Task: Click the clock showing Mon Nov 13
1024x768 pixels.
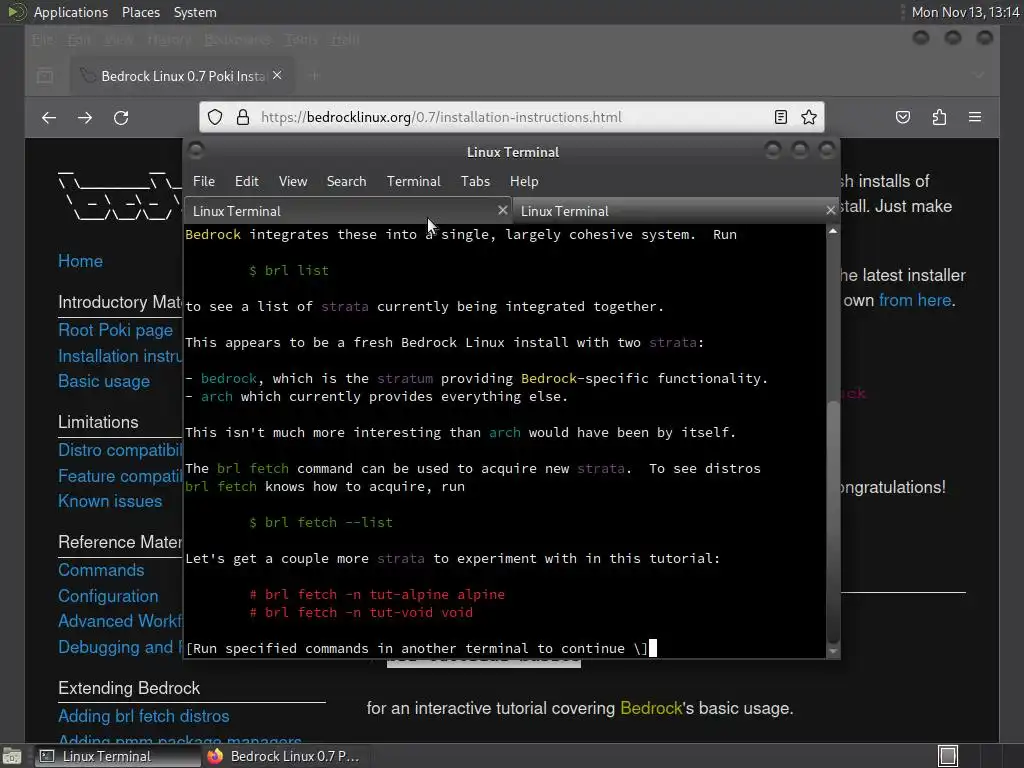Action: 965,12
